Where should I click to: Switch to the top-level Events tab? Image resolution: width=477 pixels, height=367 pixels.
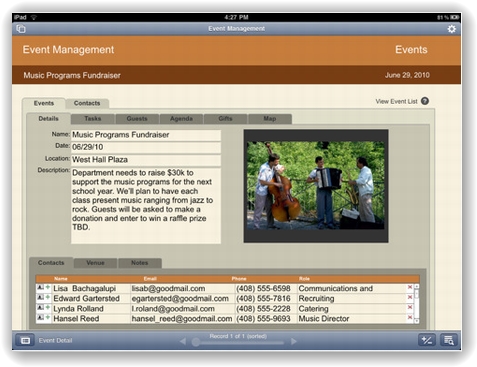point(44,103)
